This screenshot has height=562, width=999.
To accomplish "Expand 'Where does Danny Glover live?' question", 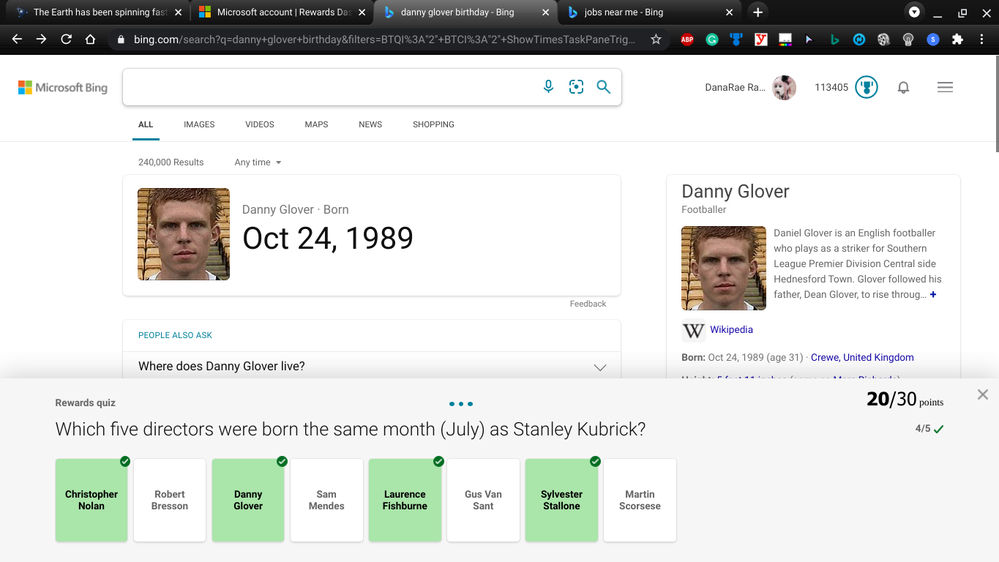I will pyautogui.click(x=371, y=366).
